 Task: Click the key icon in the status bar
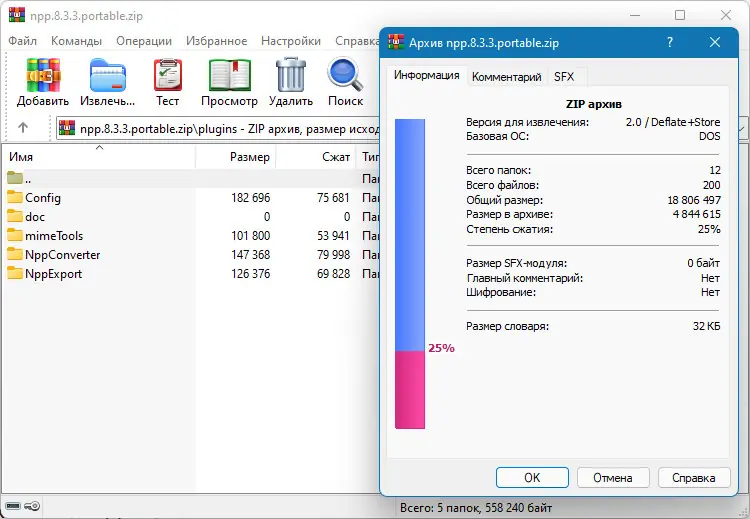coord(32,506)
